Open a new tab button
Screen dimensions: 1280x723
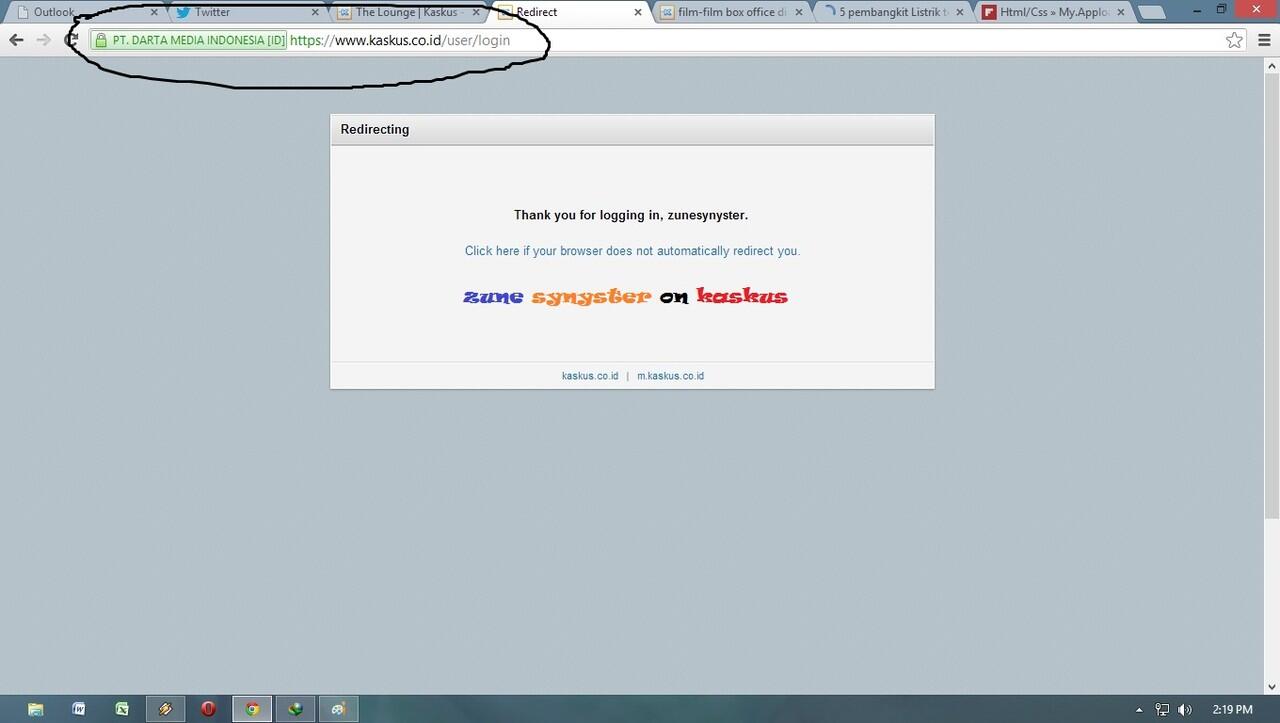coord(1153,13)
